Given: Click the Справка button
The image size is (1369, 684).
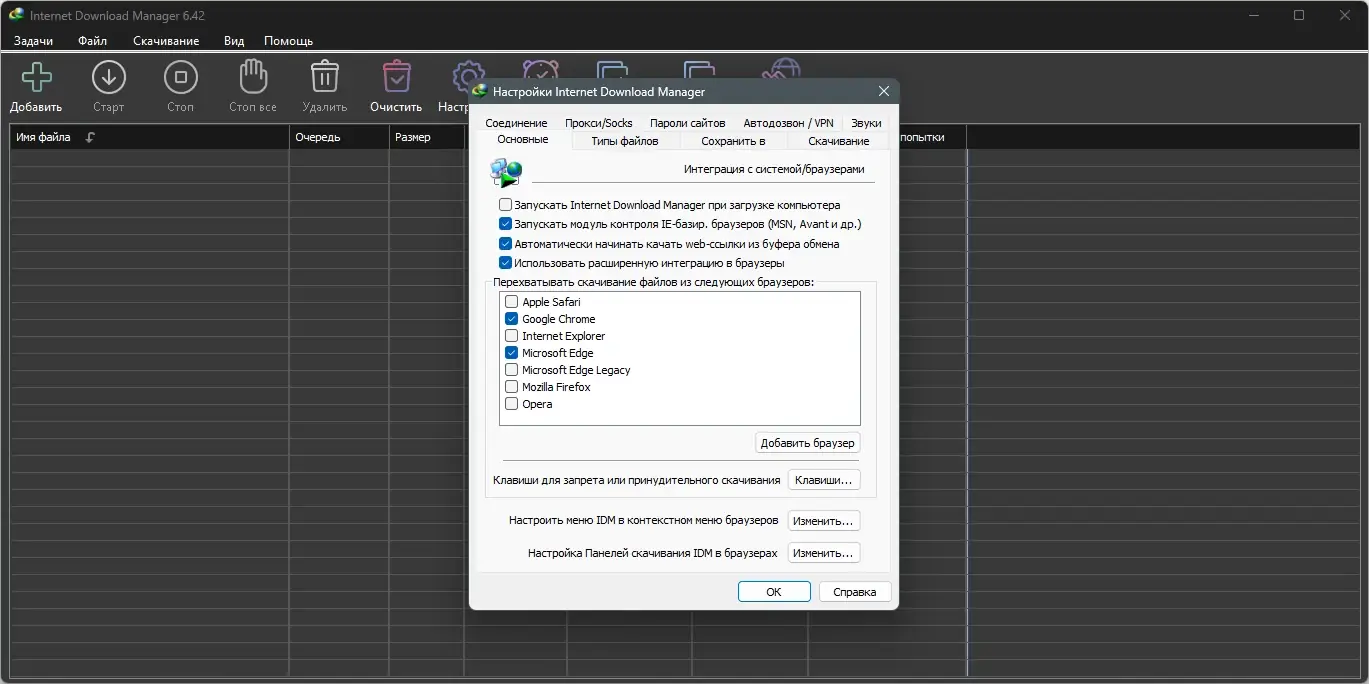Looking at the screenshot, I should (855, 592).
